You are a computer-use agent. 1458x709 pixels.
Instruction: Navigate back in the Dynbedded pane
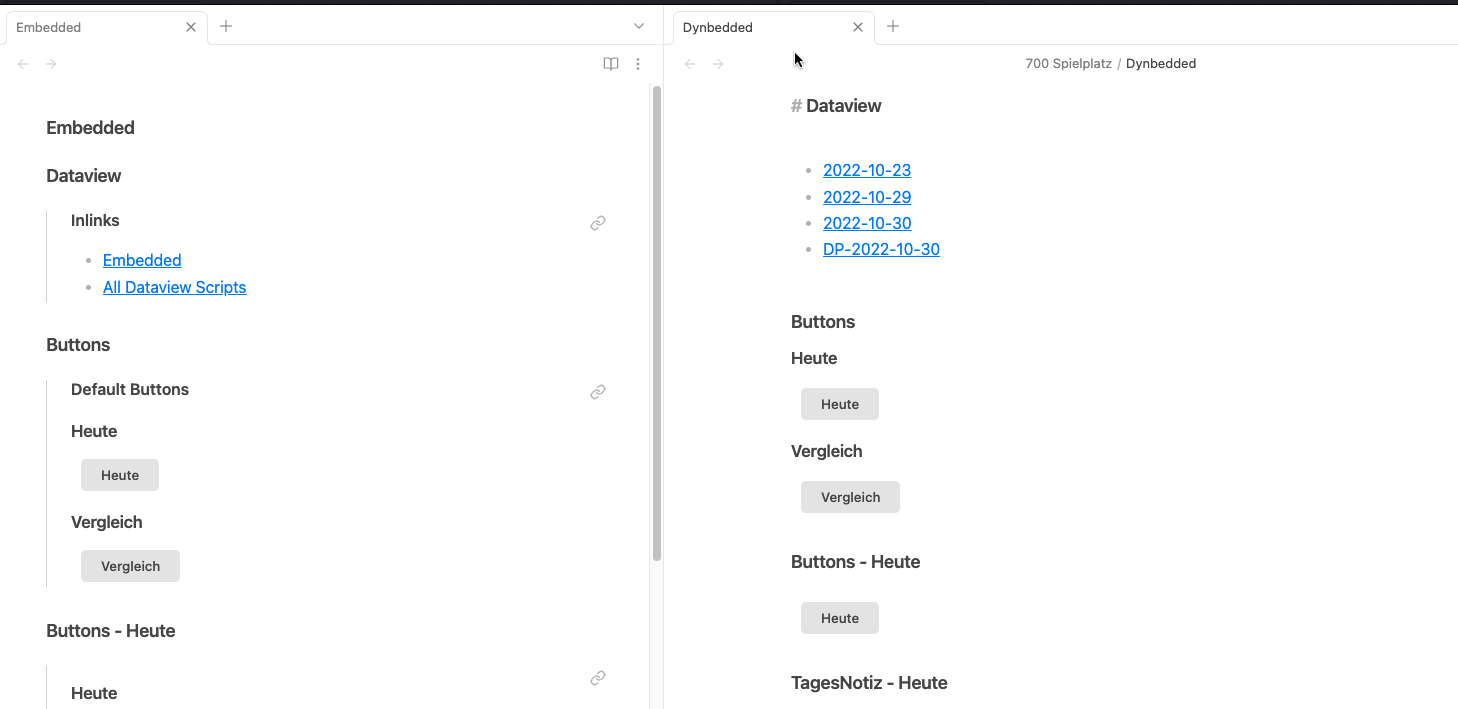click(690, 64)
